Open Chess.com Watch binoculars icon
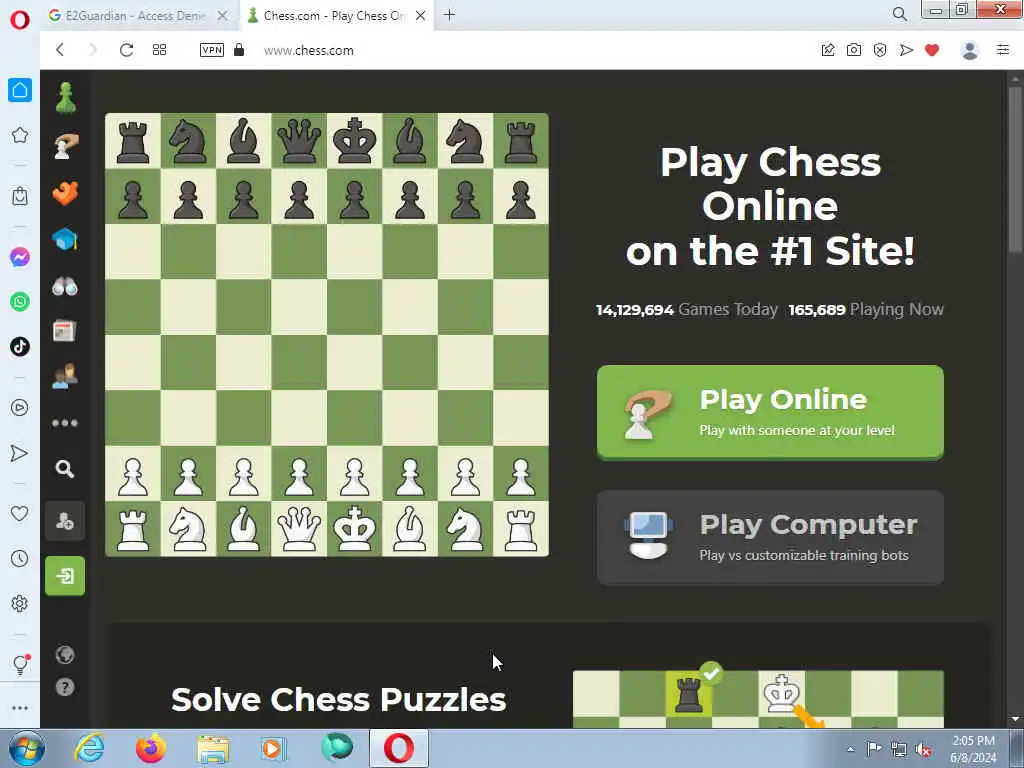This screenshot has height=768, width=1024. [65, 286]
